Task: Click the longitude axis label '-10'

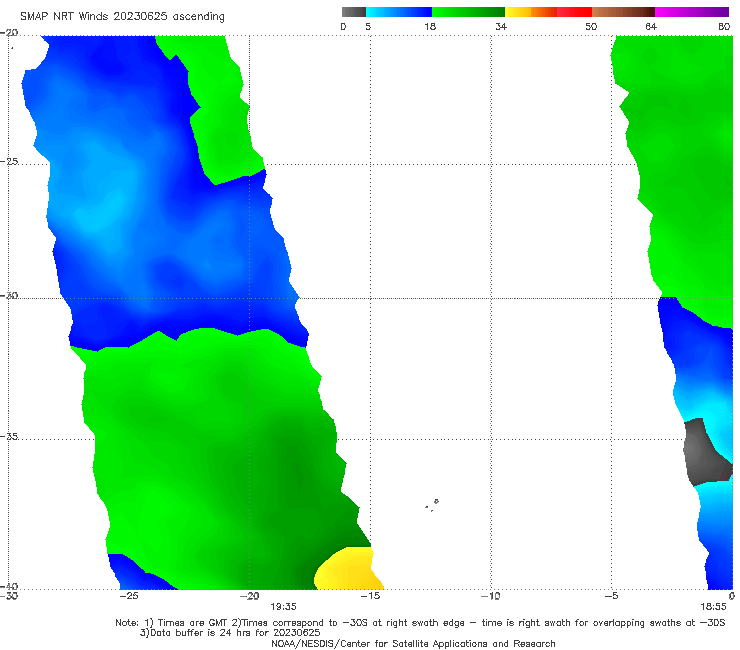Action: point(491,596)
